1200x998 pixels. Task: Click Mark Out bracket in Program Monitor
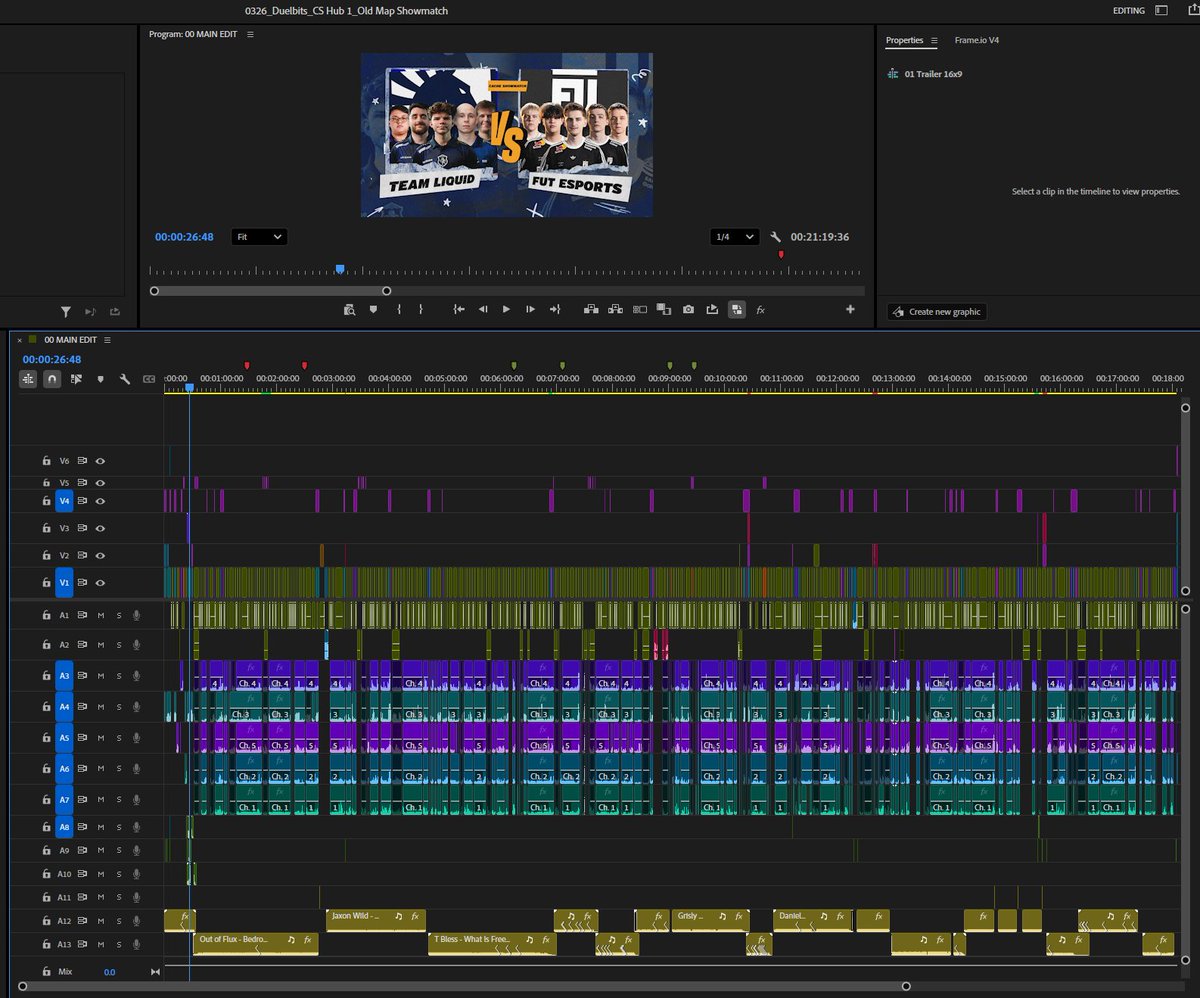[421, 310]
